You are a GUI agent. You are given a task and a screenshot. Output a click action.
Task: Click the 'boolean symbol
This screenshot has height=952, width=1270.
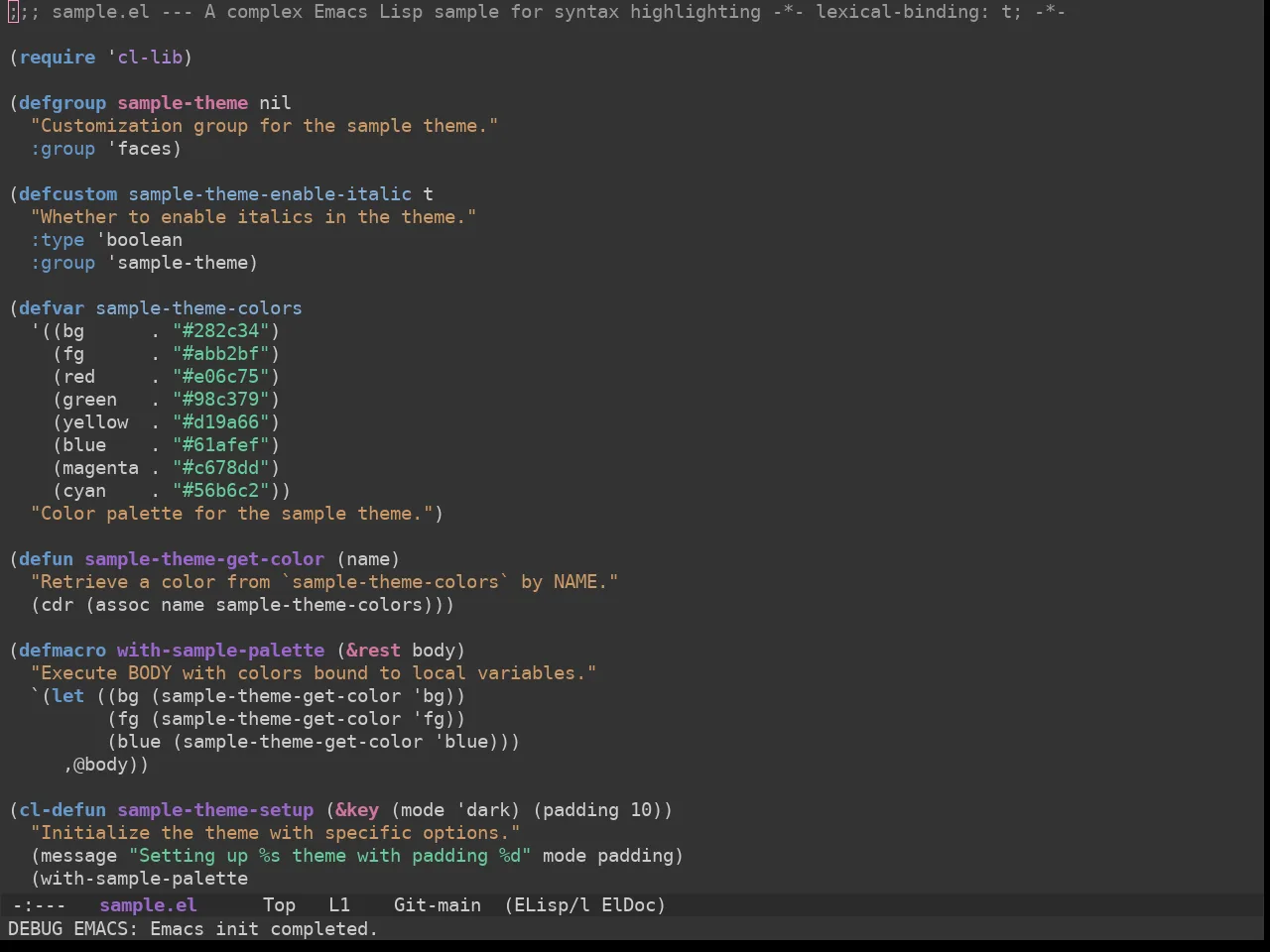click(140, 240)
